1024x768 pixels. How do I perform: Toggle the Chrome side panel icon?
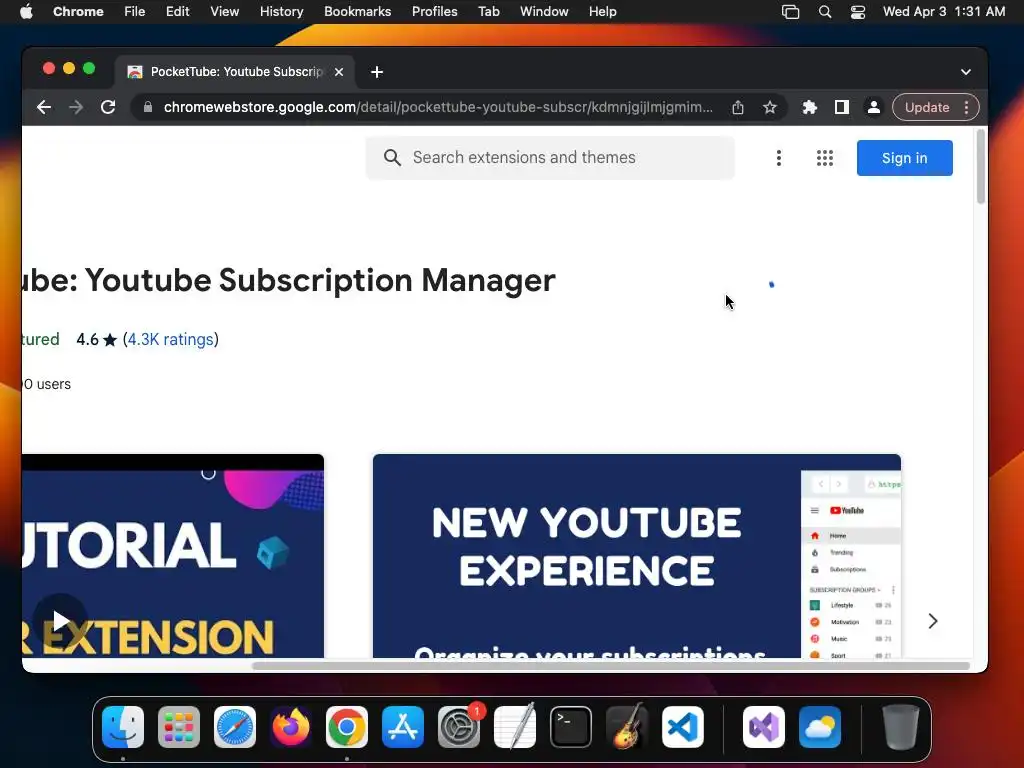point(842,107)
